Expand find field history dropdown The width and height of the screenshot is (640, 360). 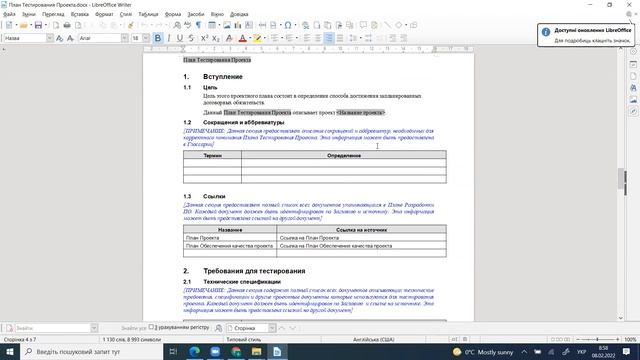pos(94,328)
